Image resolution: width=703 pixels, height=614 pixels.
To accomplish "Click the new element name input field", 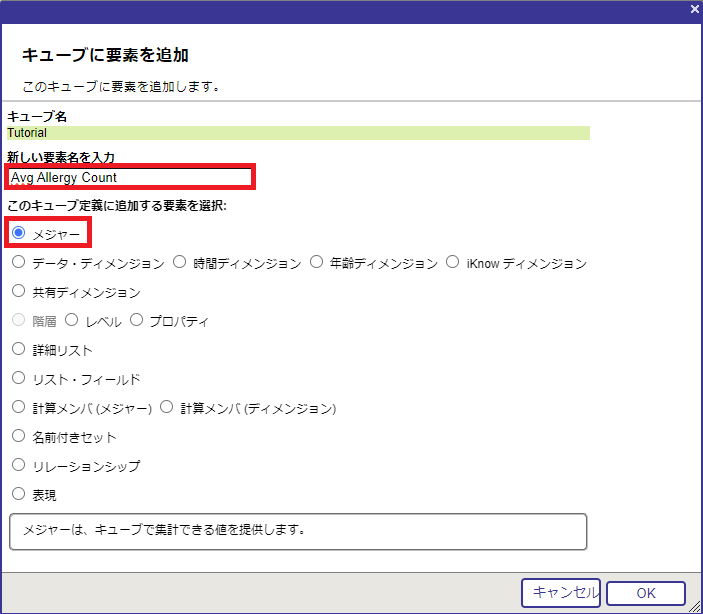I will tap(130, 177).
